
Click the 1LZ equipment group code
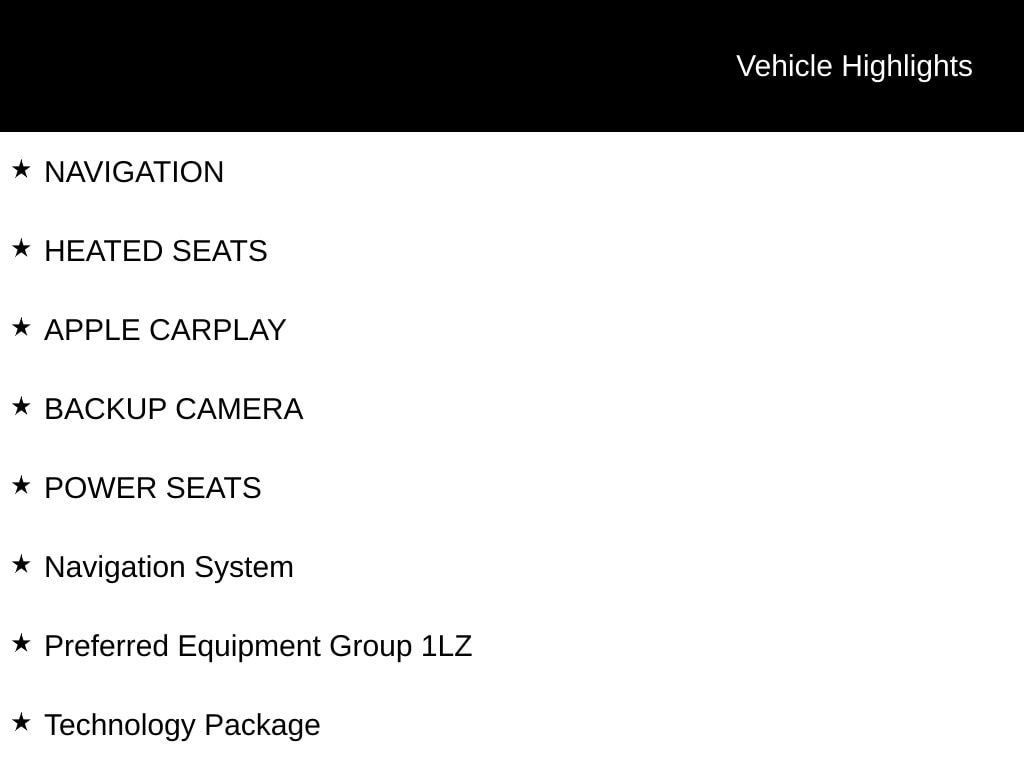447,646
